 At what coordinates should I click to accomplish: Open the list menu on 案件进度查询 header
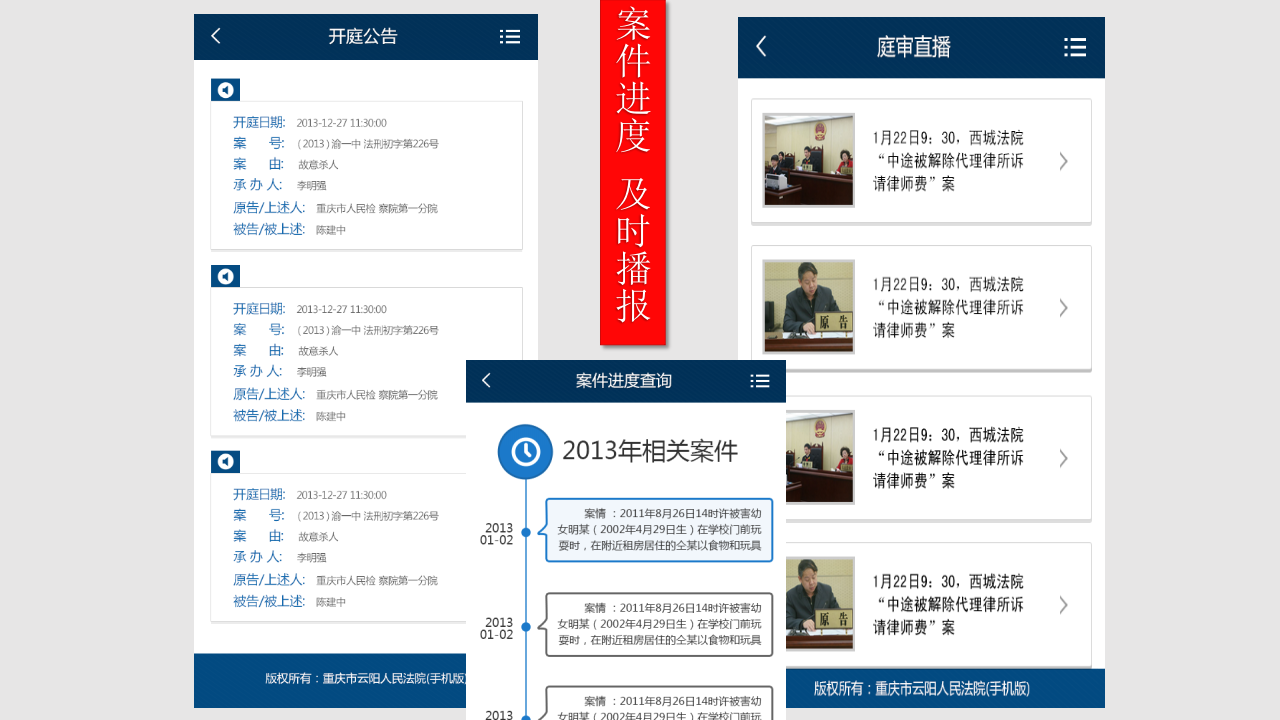pyautogui.click(x=760, y=380)
